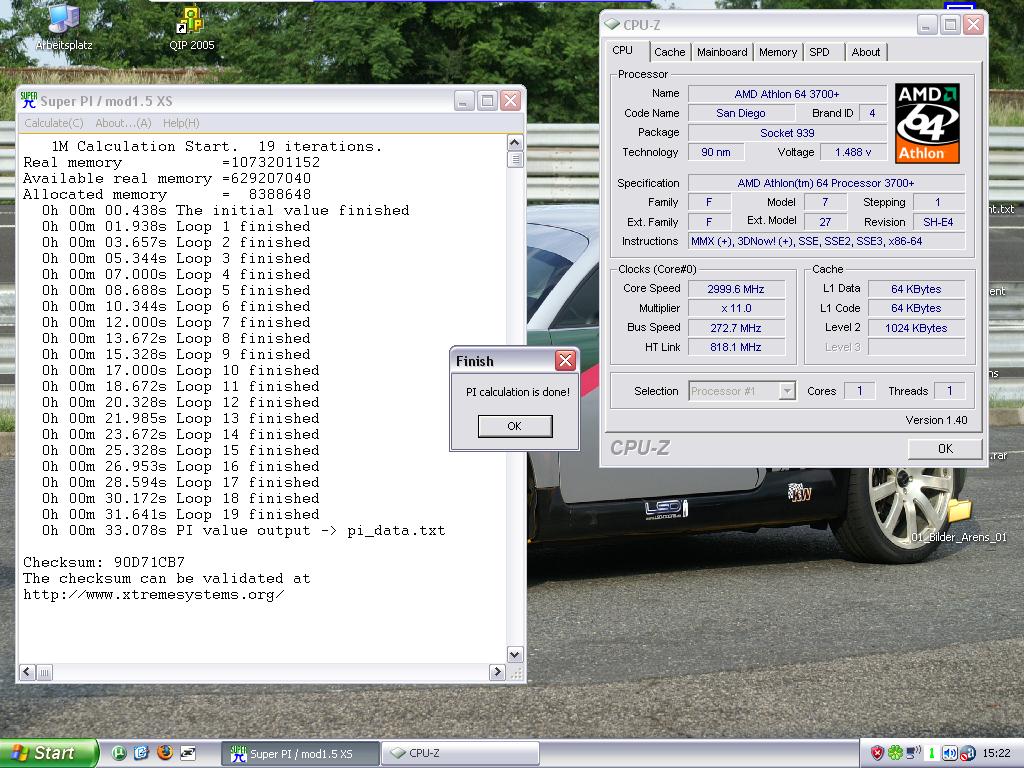Click the HT Link value 818.1 MHz
The image size is (1024, 768).
pyautogui.click(x=736, y=347)
